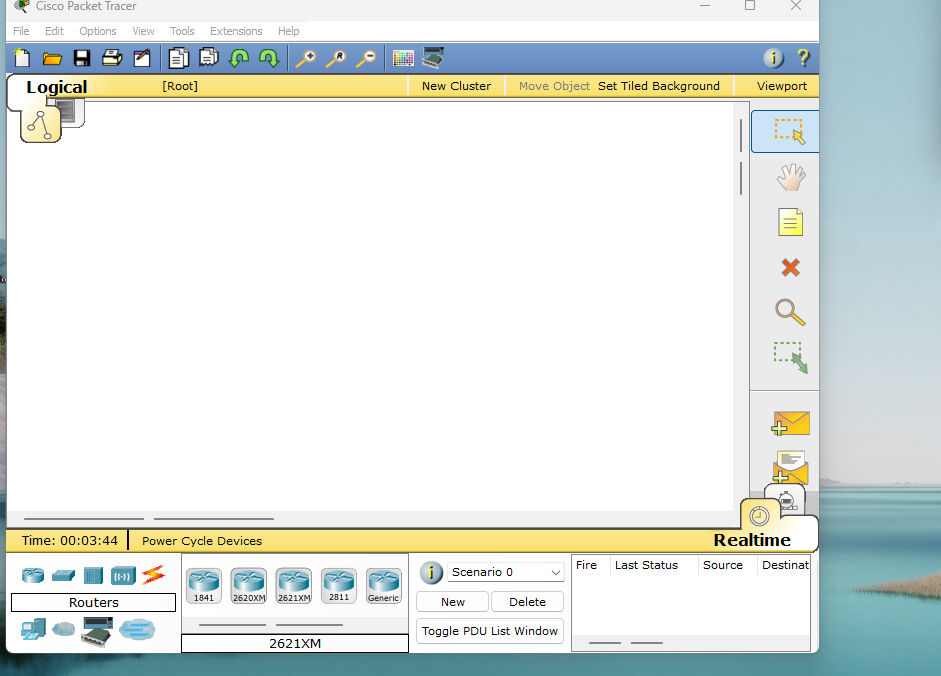Open the Custom Devices Dialog icon
The width and height of the screenshot is (941, 676).
pos(433,58)
